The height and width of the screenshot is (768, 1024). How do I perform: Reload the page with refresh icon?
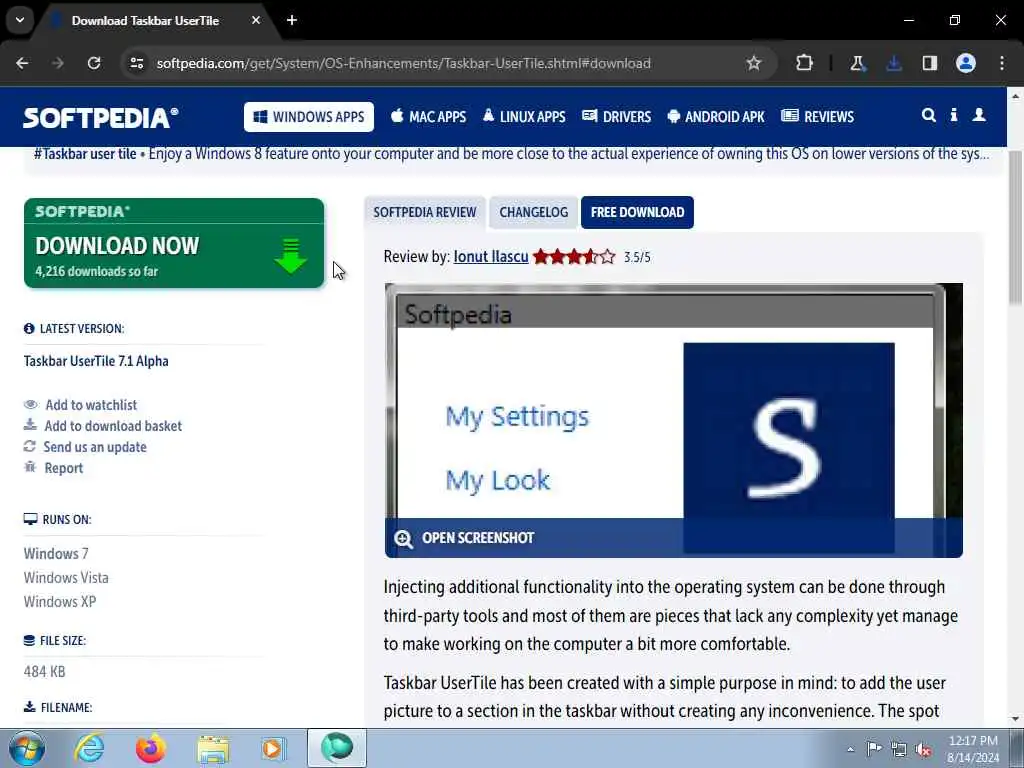click(x=94, y=63)
